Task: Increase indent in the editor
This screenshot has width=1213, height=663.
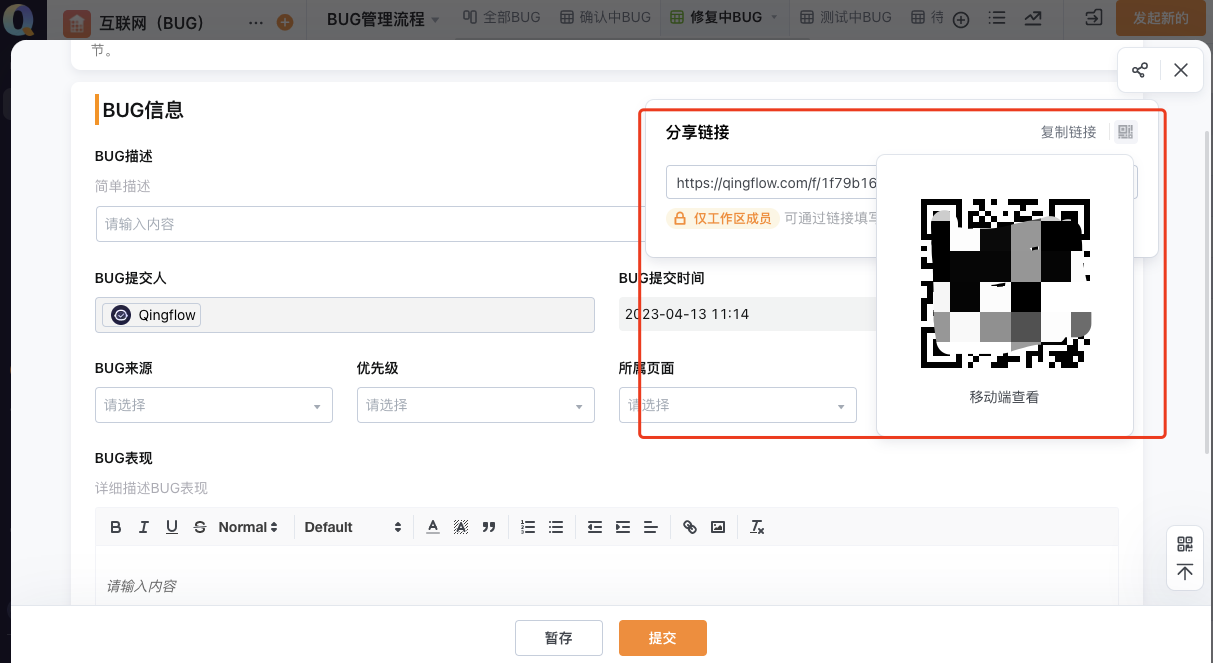Action: pos(623,527)
